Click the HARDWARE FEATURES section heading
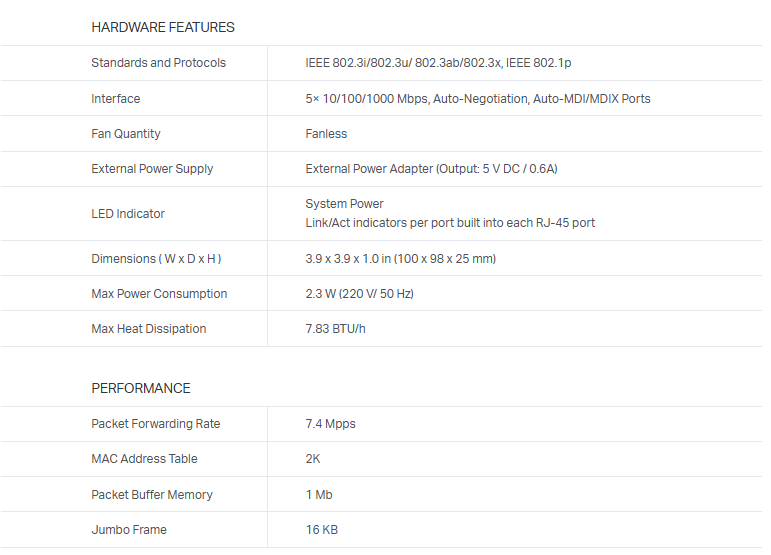This screenshot has height=555, width=771. click(x=163, y=27)
